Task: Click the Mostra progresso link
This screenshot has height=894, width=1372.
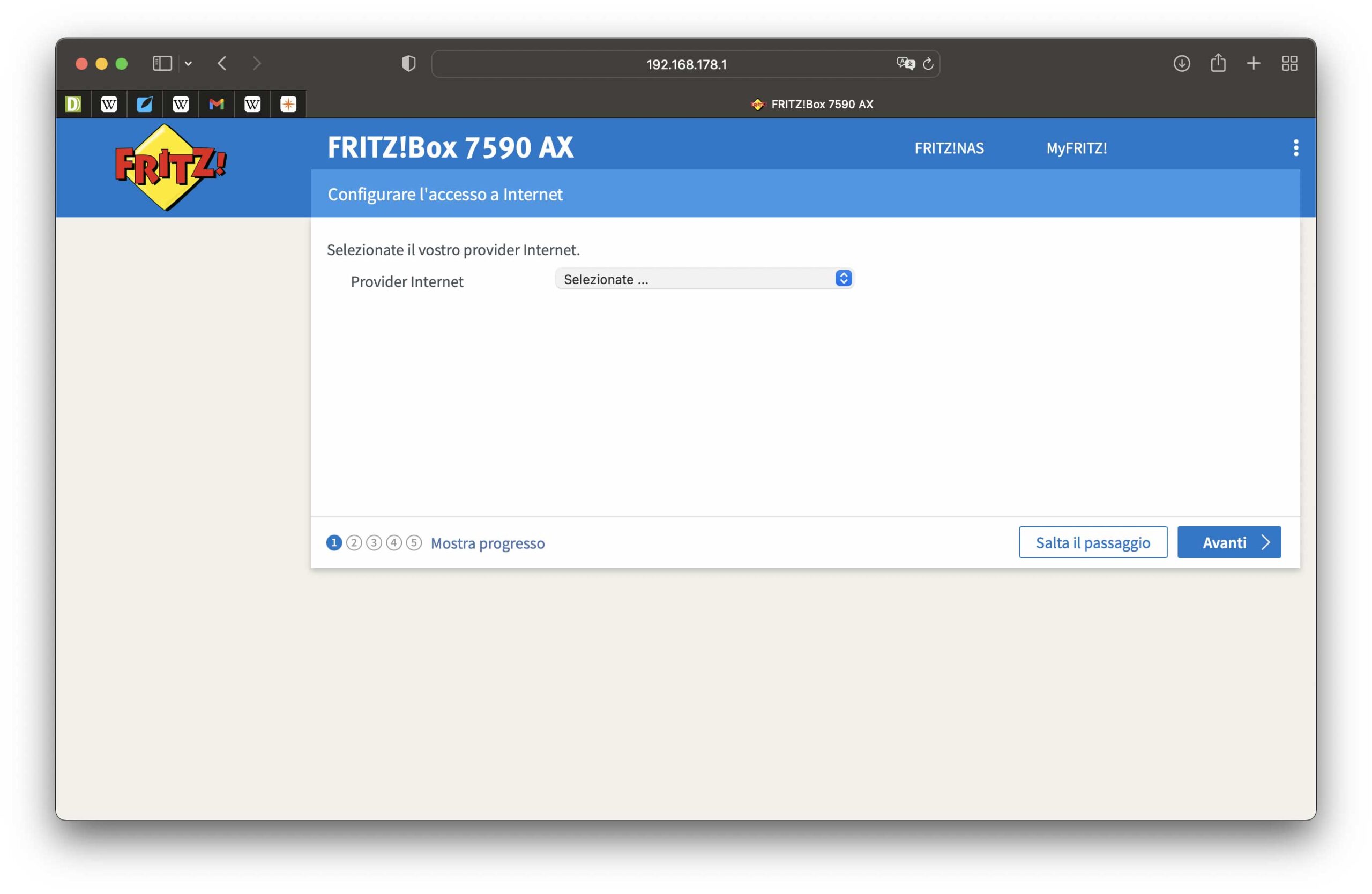Action: click(487, 543)
